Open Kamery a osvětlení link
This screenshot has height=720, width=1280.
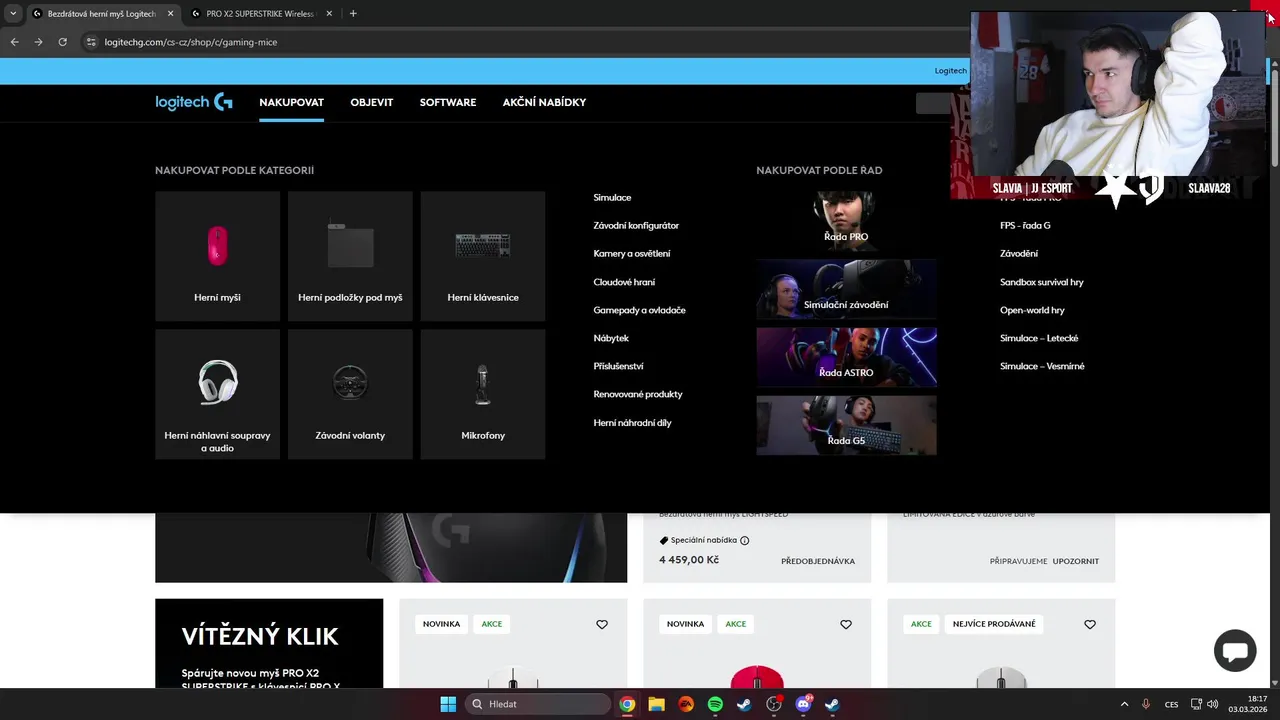632,254
